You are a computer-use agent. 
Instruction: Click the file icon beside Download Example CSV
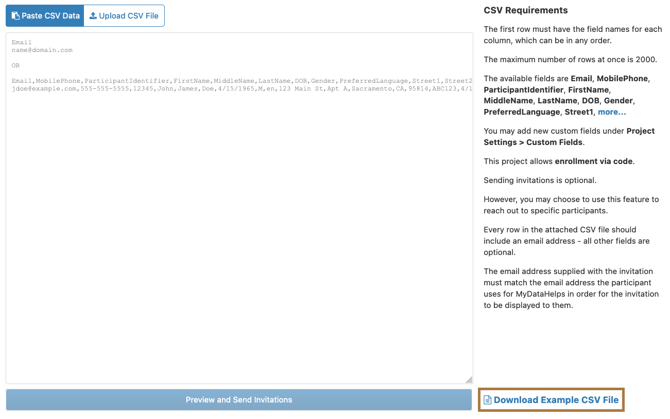487,400
